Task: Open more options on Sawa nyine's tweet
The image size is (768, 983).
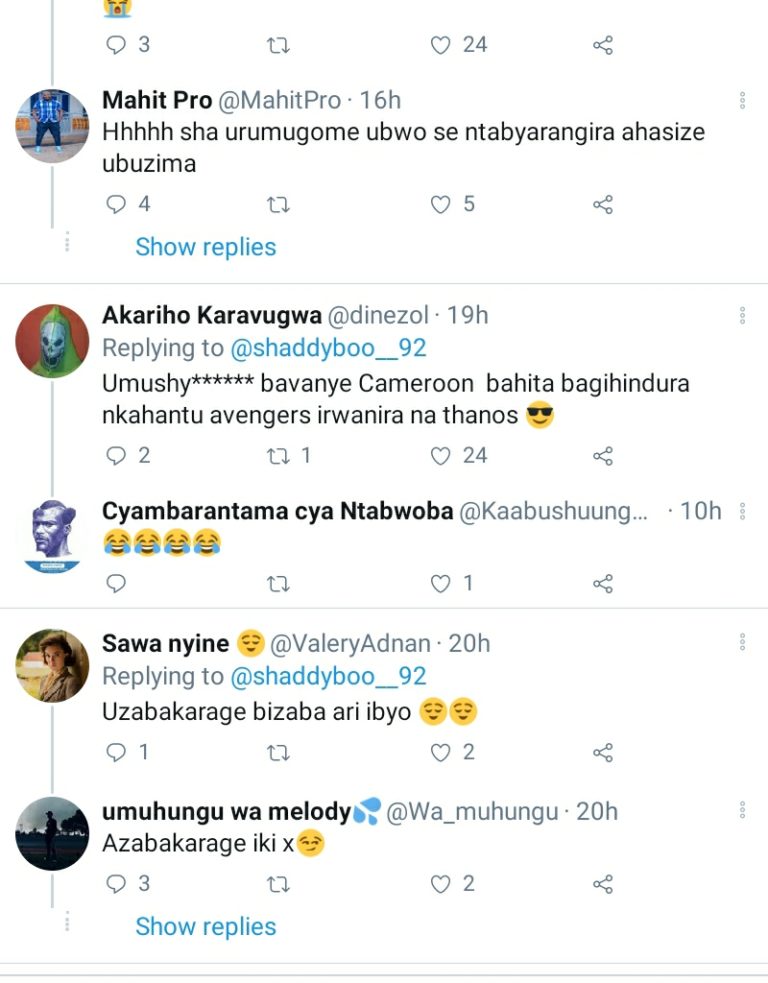Action: pyautogui.click(x=742, y=643)
